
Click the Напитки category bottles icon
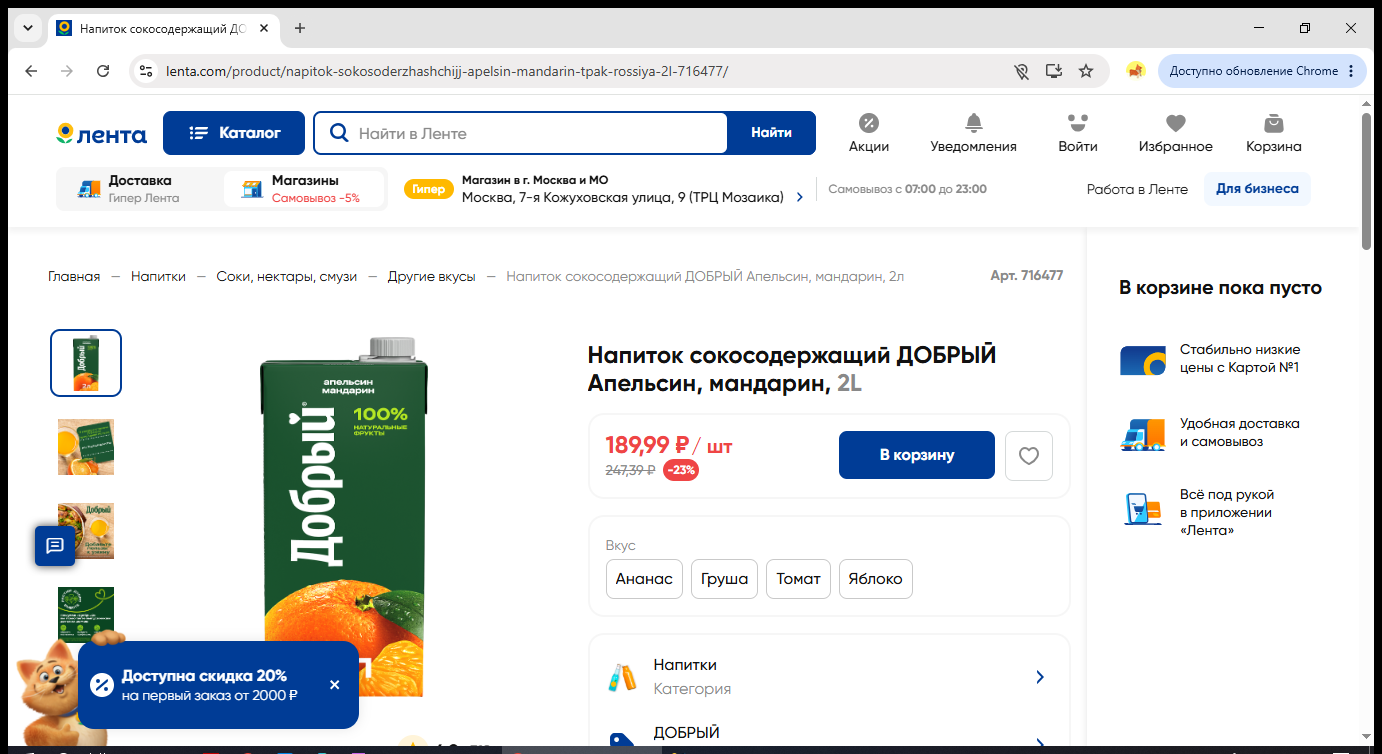click(x=622, y=677)
